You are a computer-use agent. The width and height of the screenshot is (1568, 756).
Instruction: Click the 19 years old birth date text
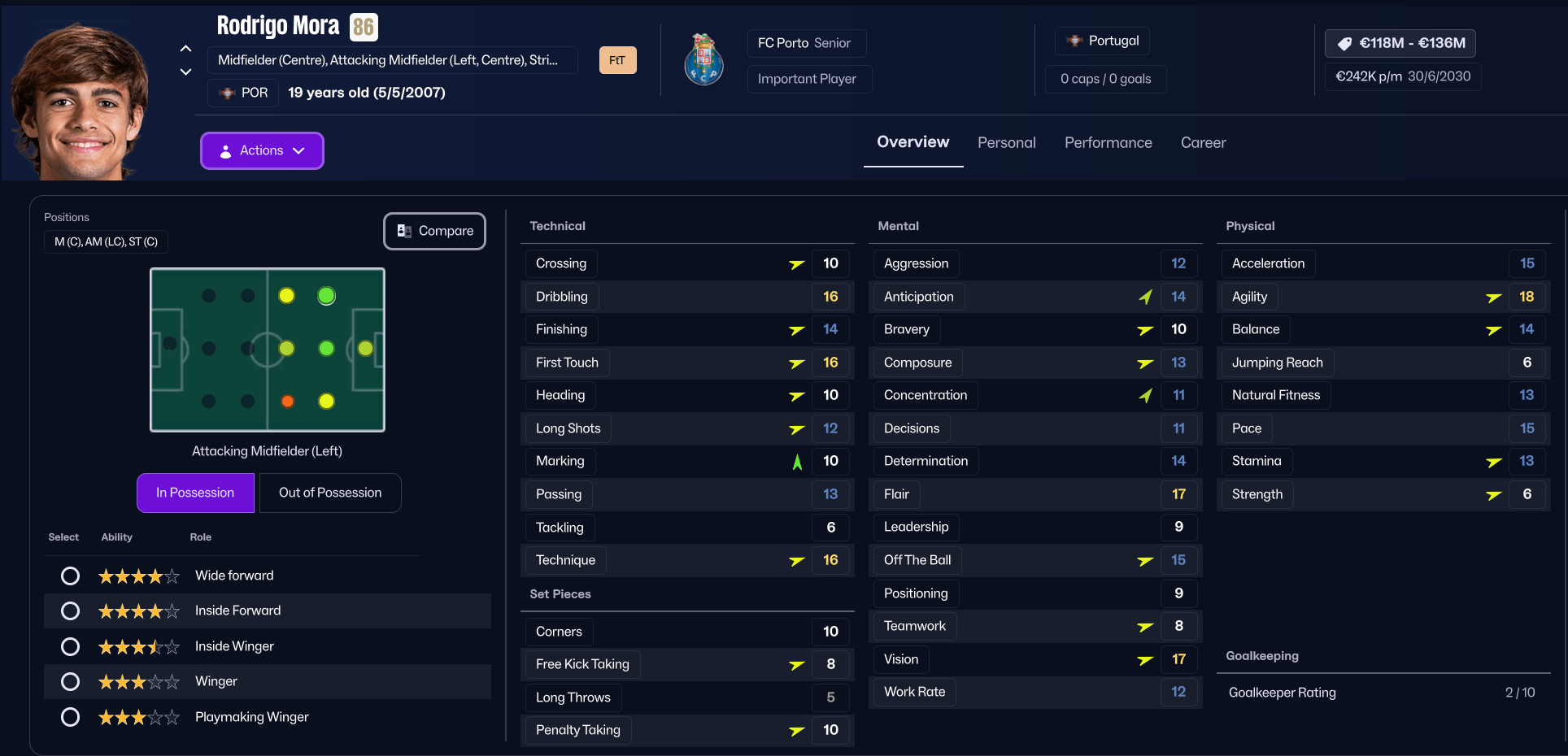pos(367,93)
